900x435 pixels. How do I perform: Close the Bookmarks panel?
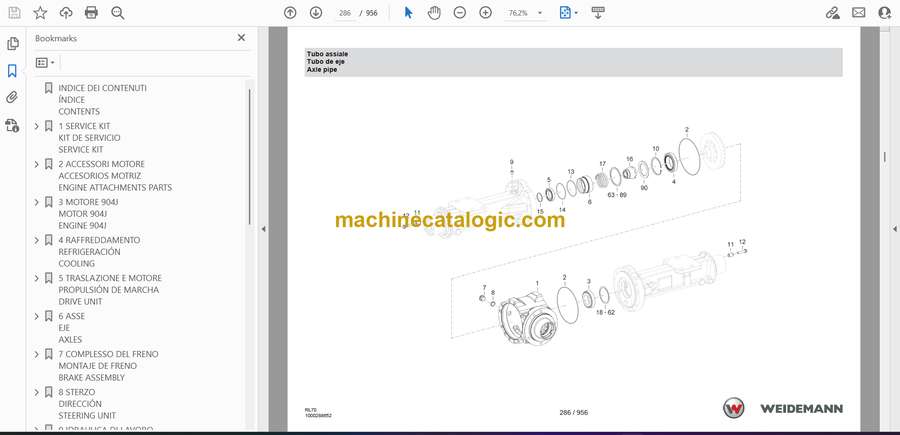[x=241, y=38]
